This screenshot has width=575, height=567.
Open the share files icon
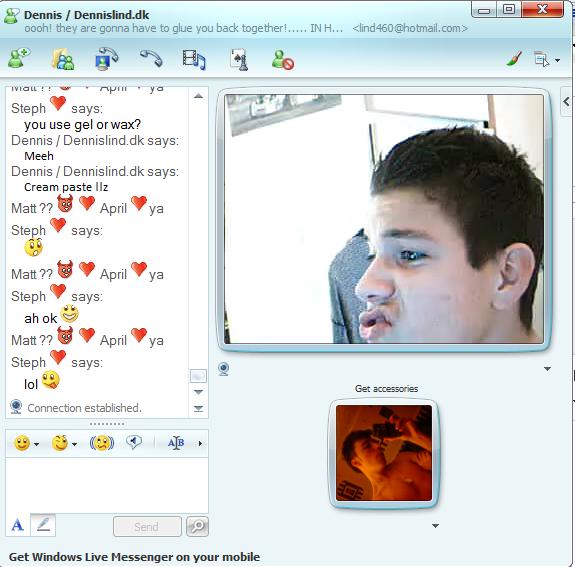63,59
